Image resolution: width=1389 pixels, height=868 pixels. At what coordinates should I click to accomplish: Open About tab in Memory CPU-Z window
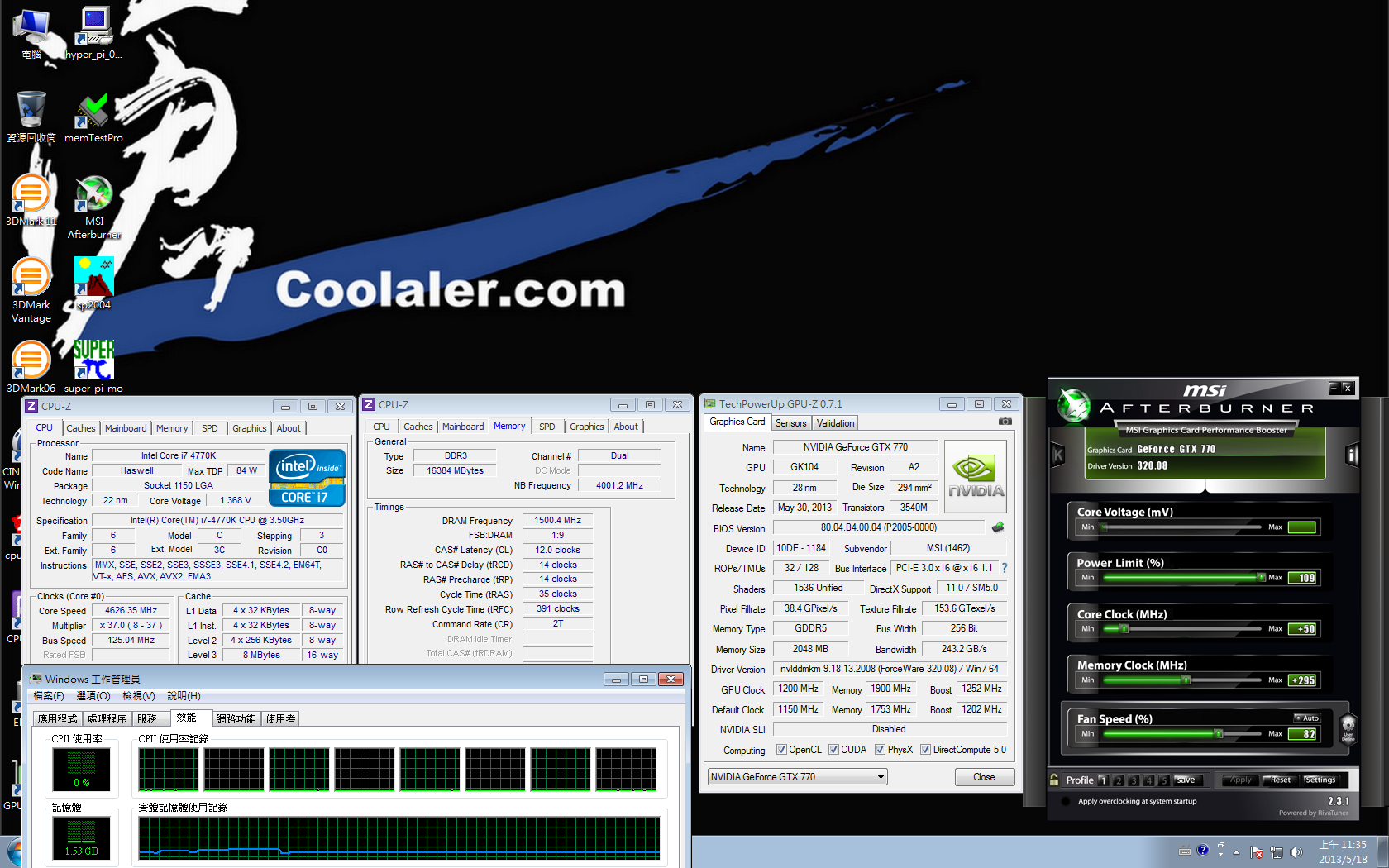(626, 427)
